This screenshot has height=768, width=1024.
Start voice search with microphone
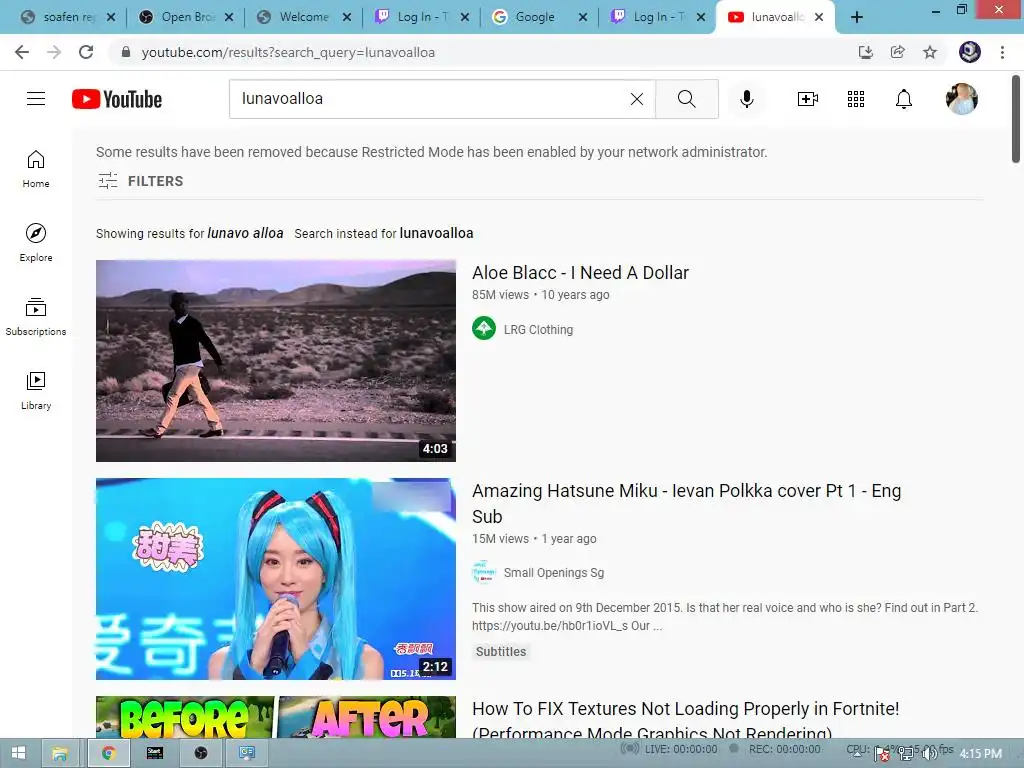(x=746, y=99)
